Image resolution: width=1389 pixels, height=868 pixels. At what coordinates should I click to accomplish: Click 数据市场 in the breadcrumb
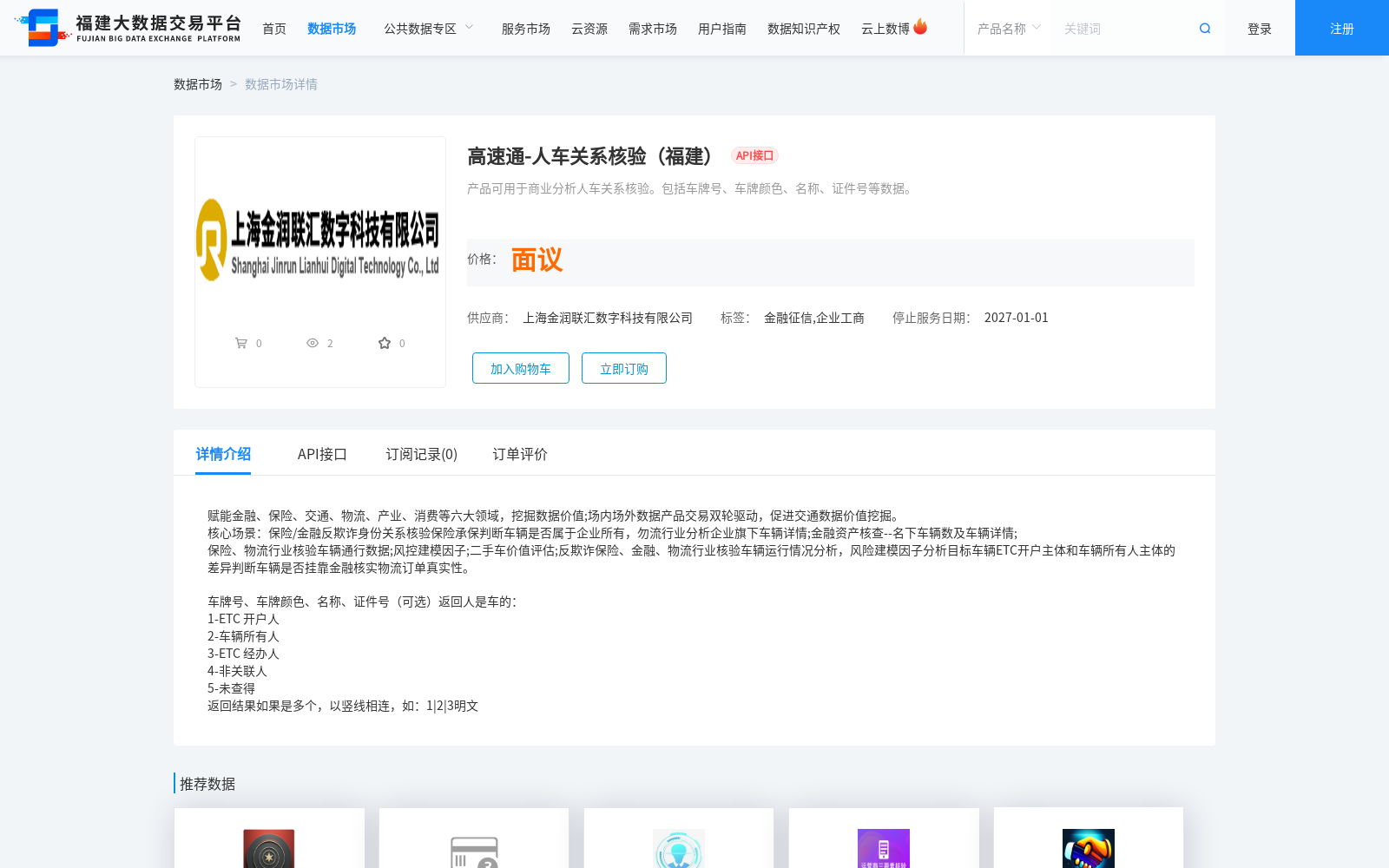point(198,84)
